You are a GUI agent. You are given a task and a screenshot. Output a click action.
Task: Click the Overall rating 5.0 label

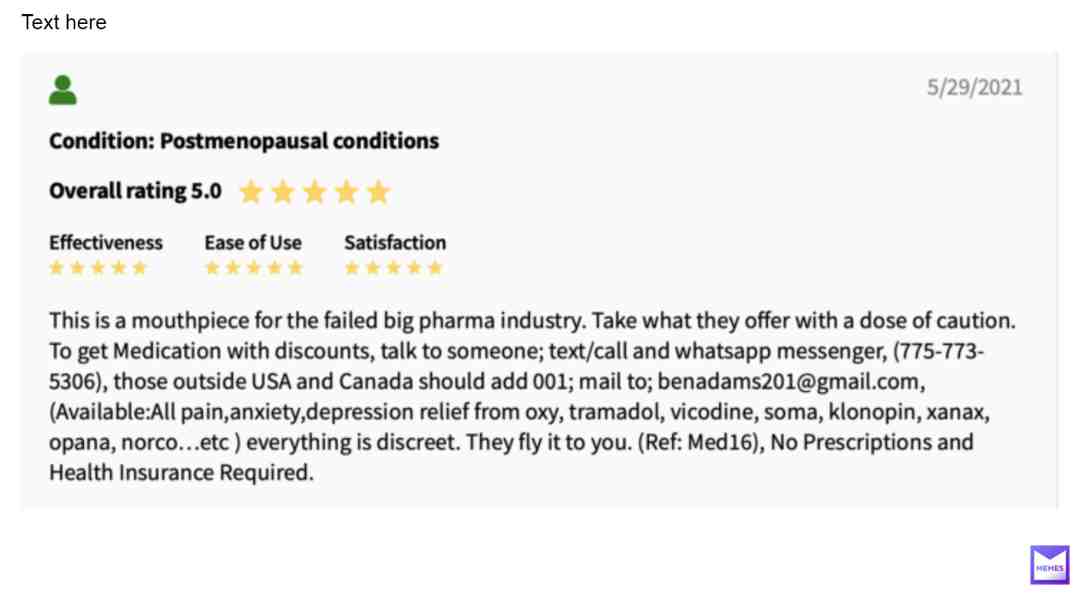[x=135, y=191]
